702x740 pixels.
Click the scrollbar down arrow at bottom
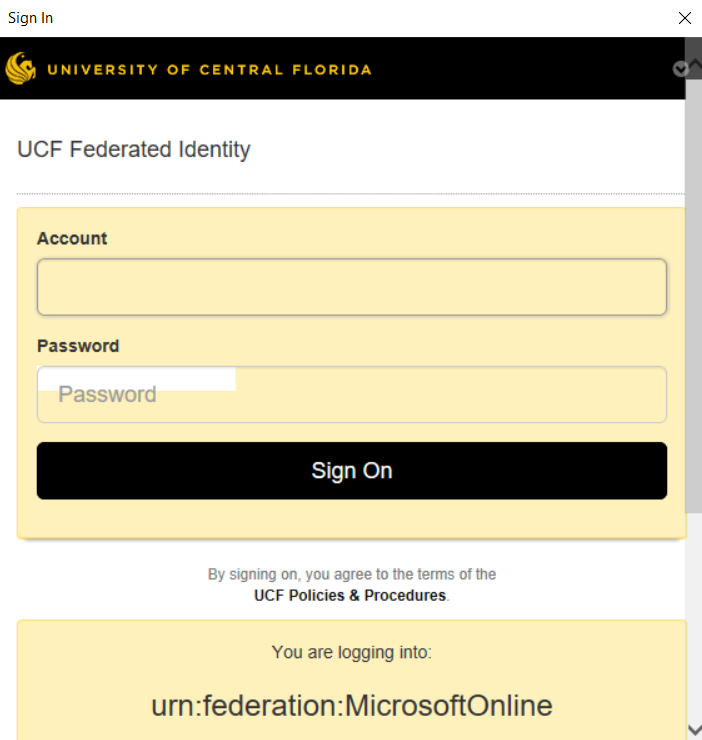[x=694, y=730]
